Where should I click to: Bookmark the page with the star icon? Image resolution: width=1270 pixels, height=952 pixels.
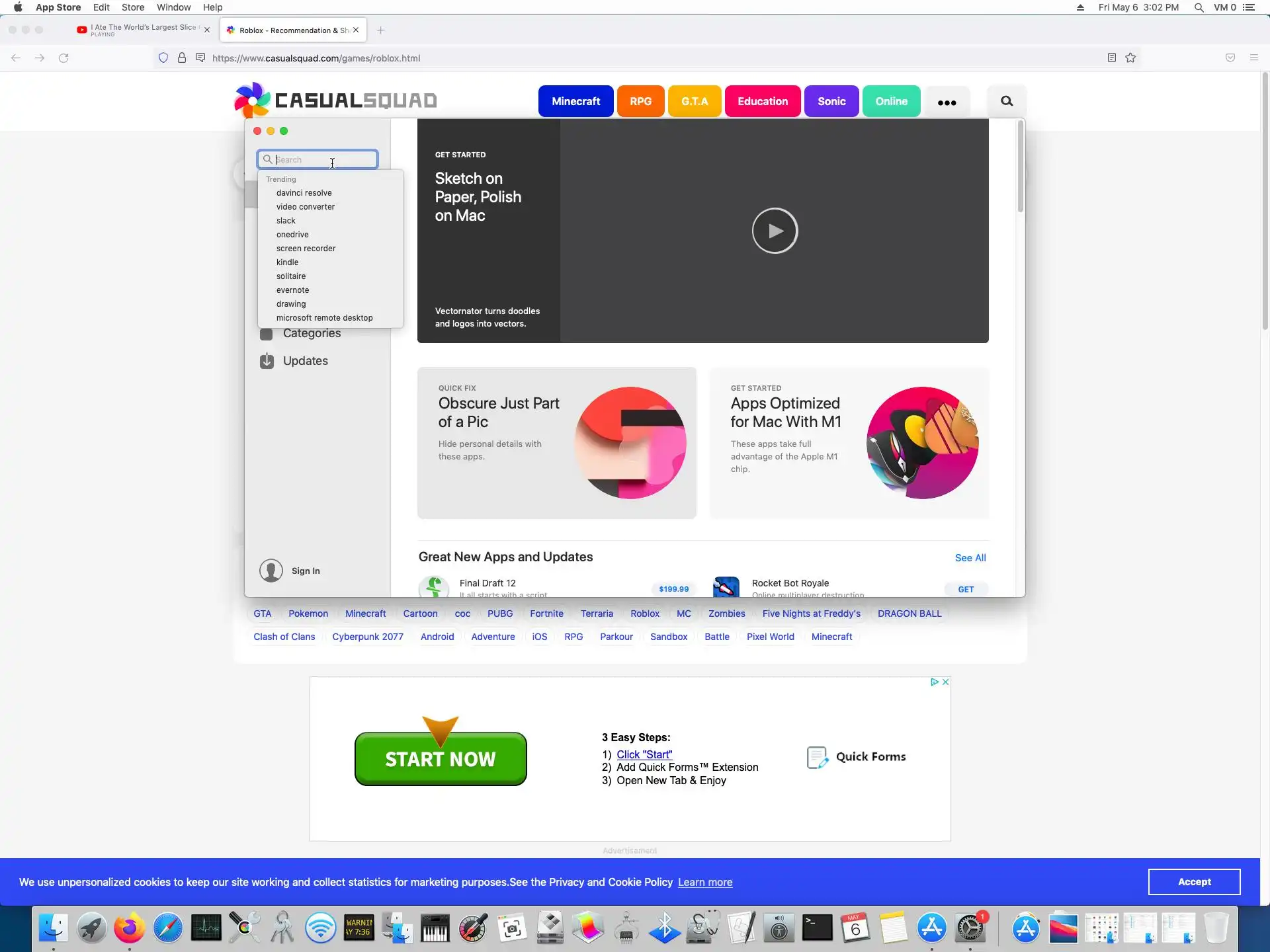point(1130,58)
